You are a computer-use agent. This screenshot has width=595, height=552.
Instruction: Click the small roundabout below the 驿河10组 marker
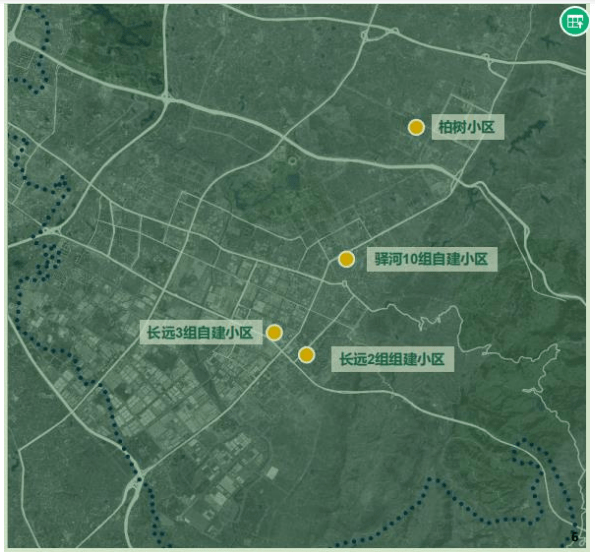click(344, 283)
